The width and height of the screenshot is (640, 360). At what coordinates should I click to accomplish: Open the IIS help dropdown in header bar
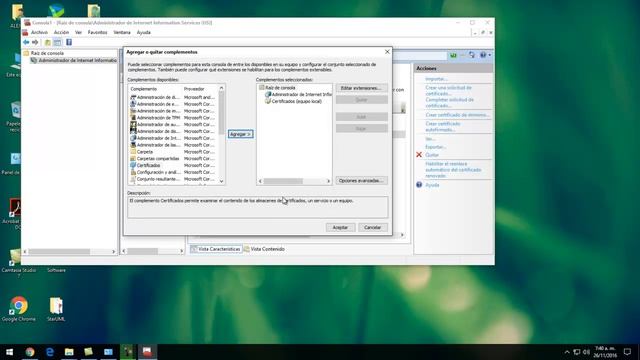[485, 55]
